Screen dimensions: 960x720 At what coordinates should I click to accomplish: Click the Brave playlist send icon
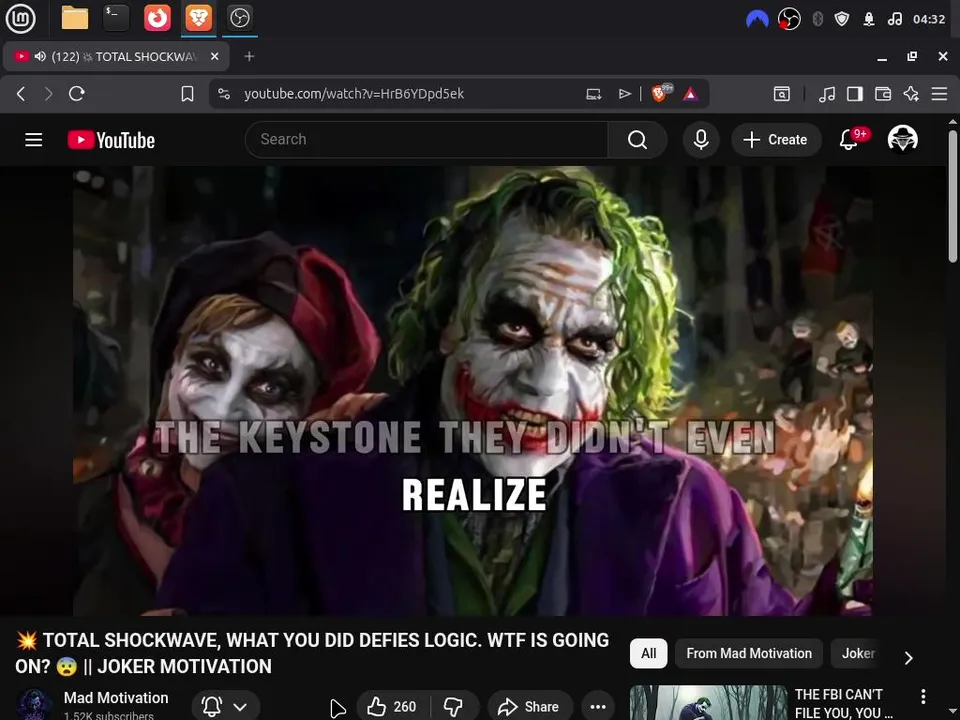624,94
